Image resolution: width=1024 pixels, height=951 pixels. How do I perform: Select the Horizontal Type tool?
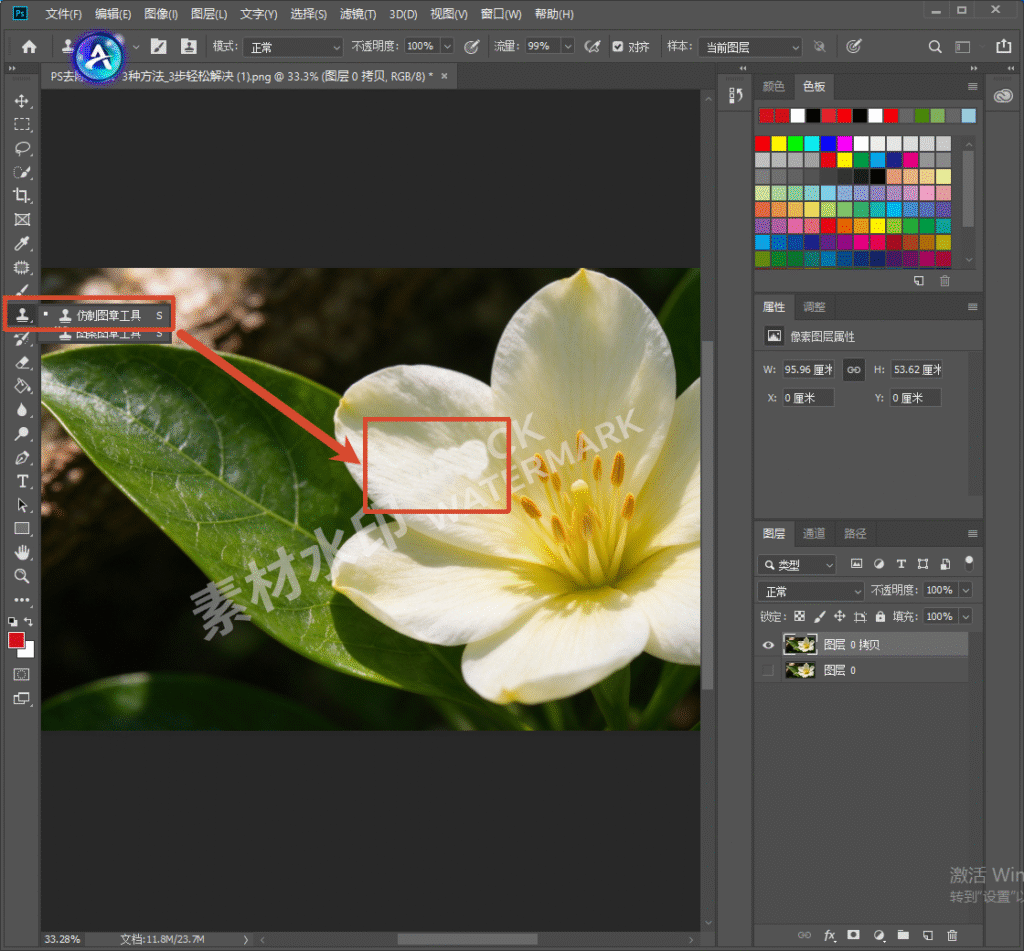pos(22,481)
